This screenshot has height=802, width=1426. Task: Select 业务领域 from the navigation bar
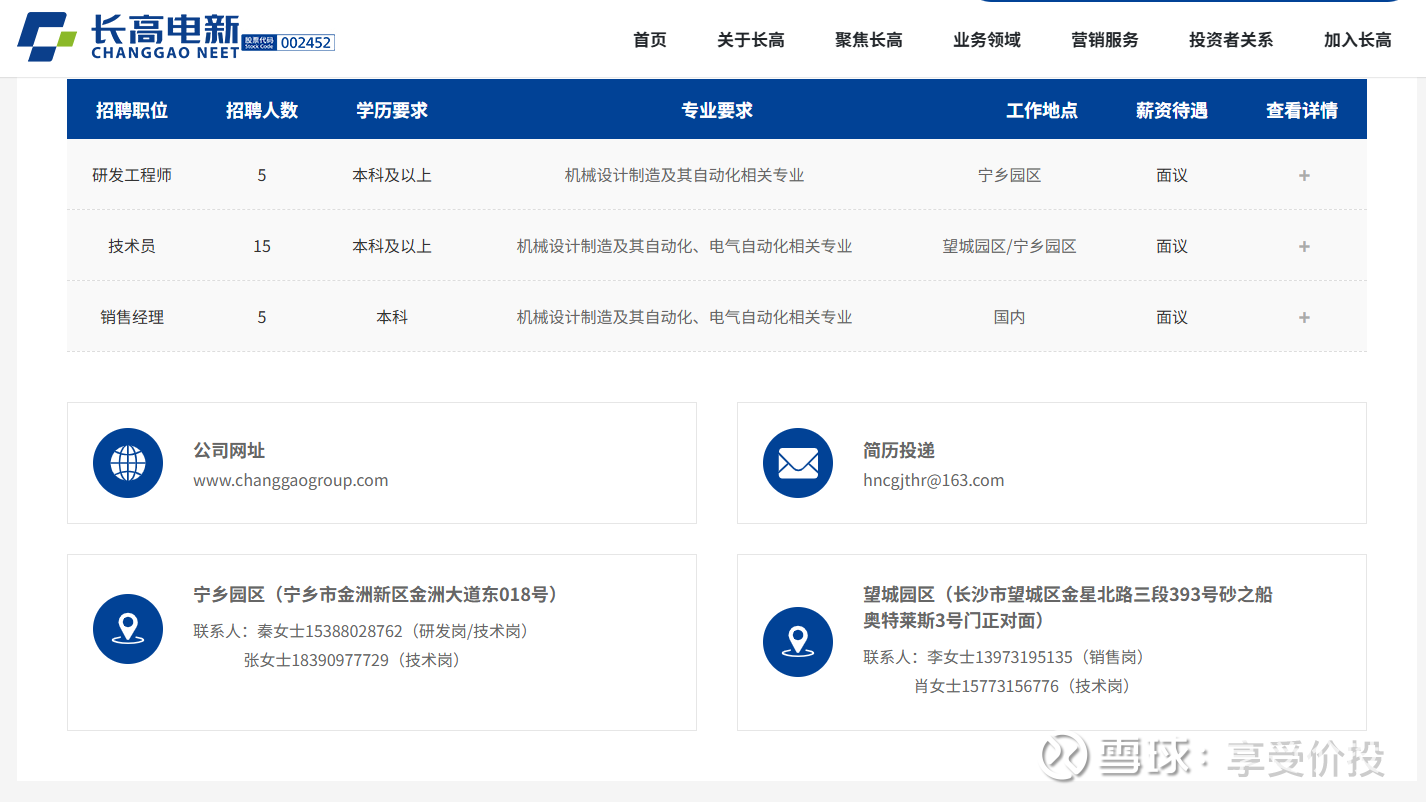pyautogui.click(x=986, y=40)
